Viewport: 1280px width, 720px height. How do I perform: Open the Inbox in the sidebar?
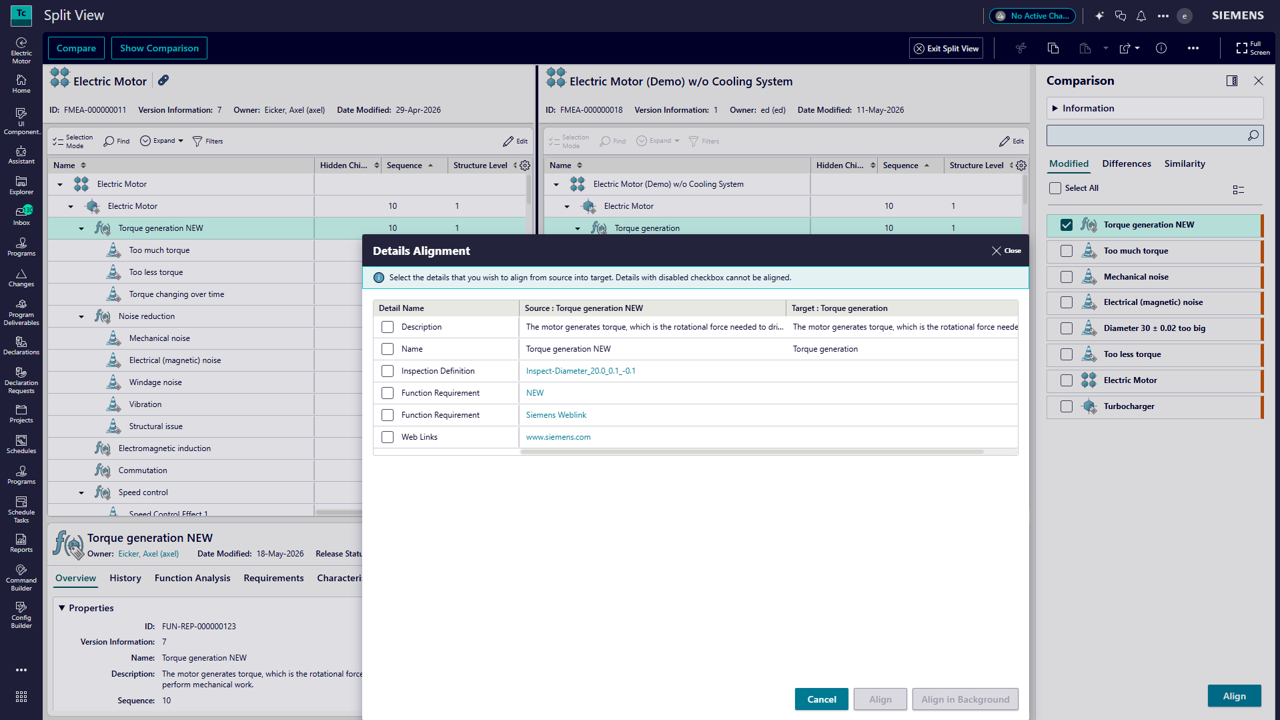click(21, 215)
